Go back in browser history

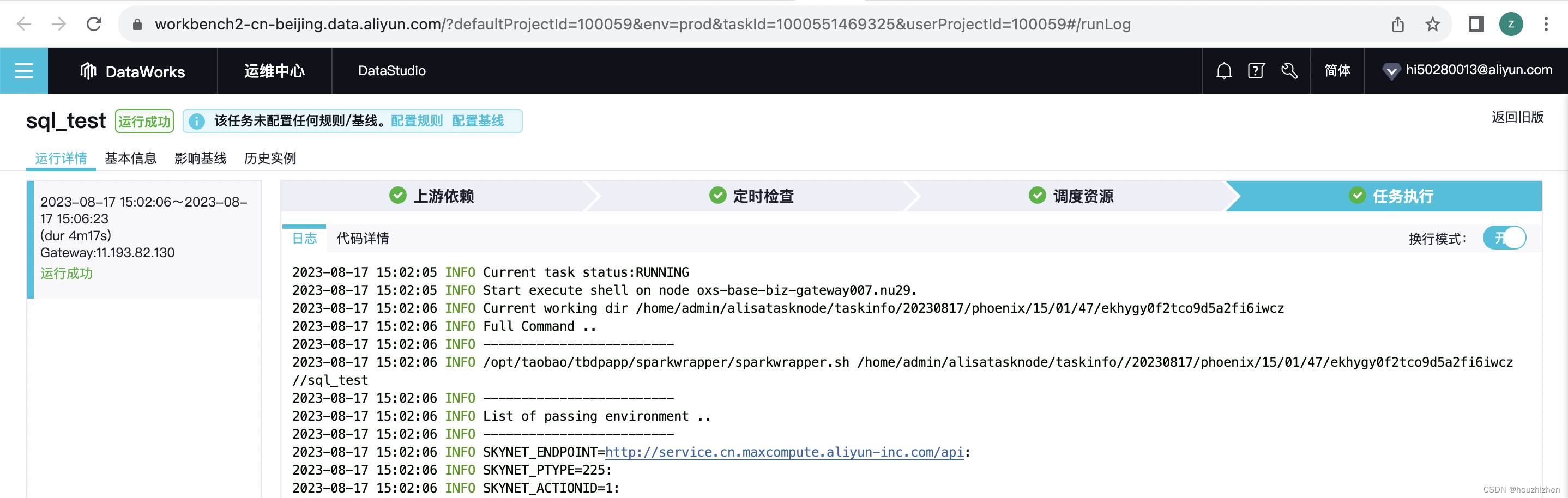point(24,25)
